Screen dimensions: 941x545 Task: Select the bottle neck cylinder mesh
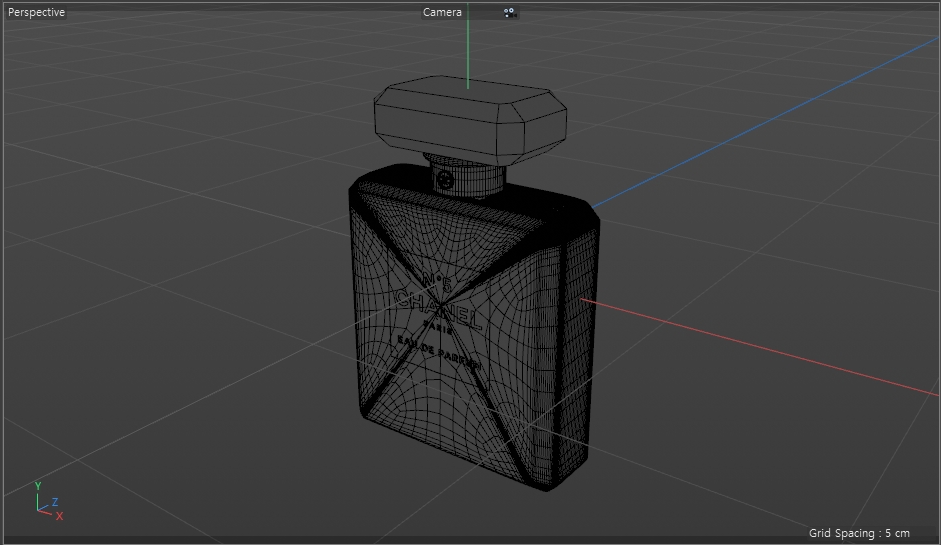tap(467, 177)
